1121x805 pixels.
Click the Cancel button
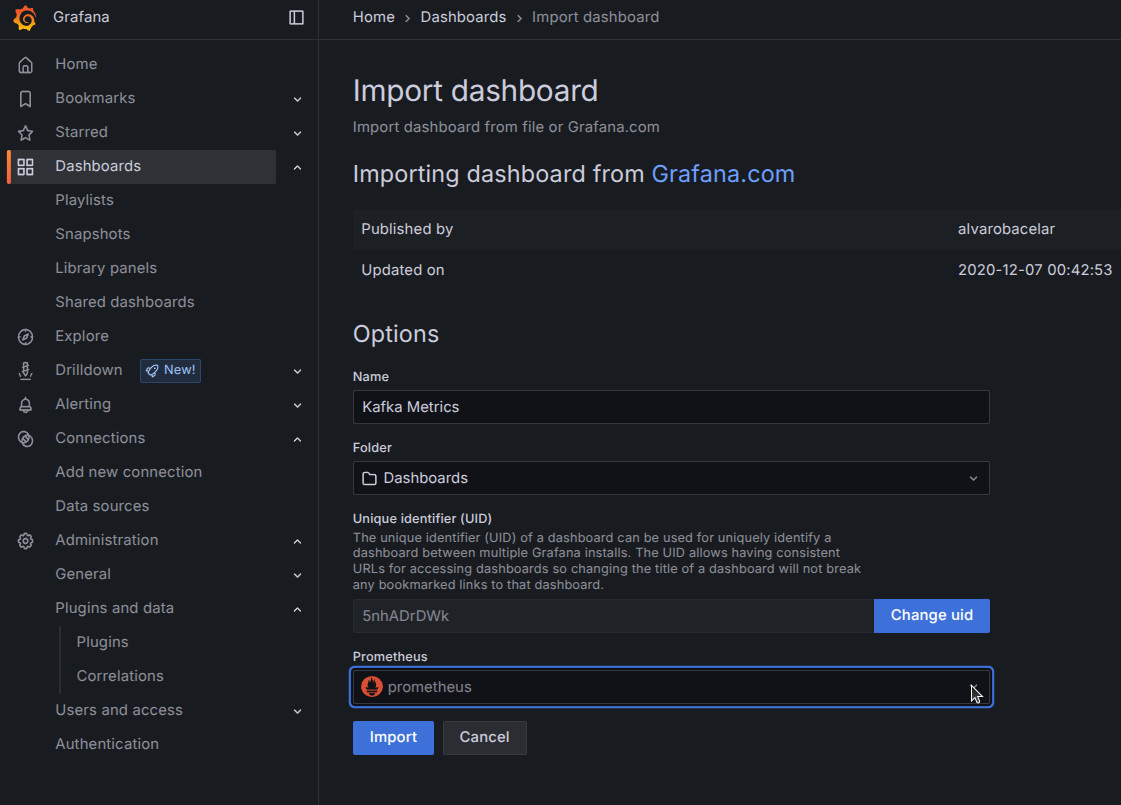(484, 738)
